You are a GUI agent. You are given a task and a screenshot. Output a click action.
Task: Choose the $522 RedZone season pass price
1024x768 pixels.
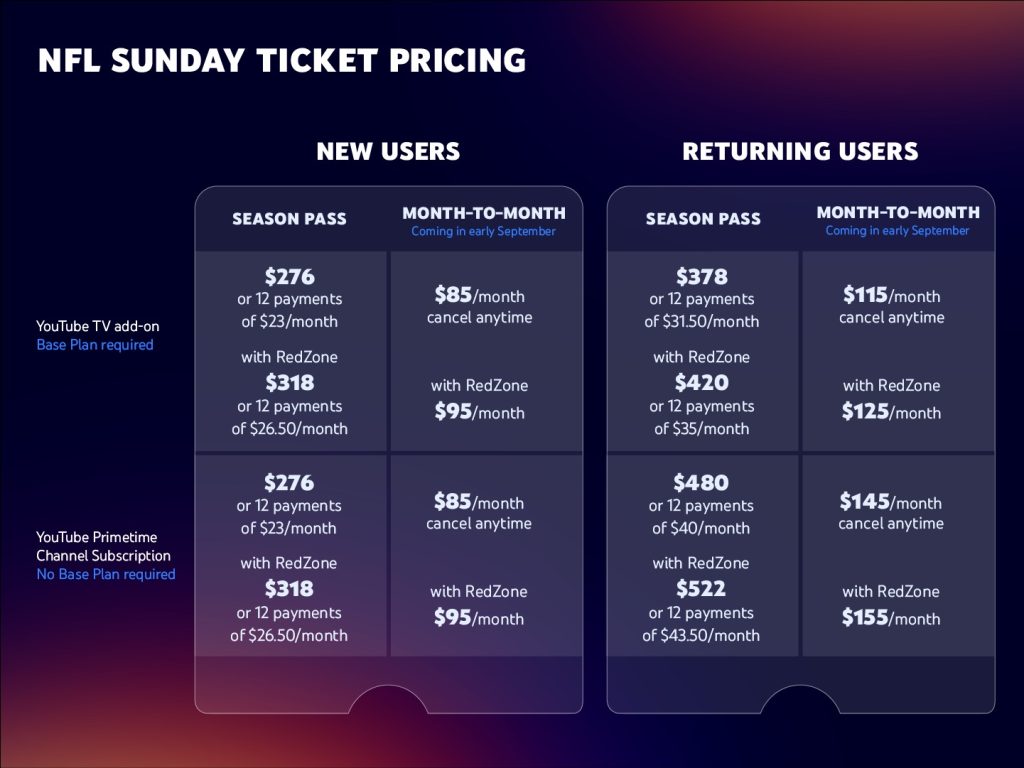click(x=701, y=589)
